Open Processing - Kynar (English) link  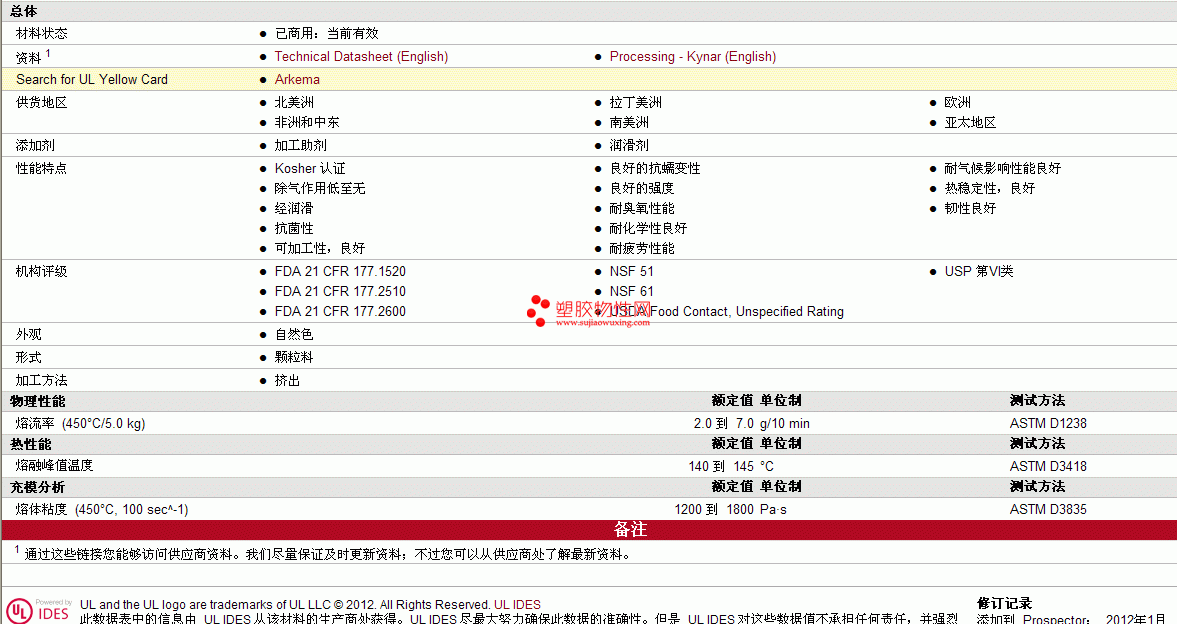click(693, 56)
